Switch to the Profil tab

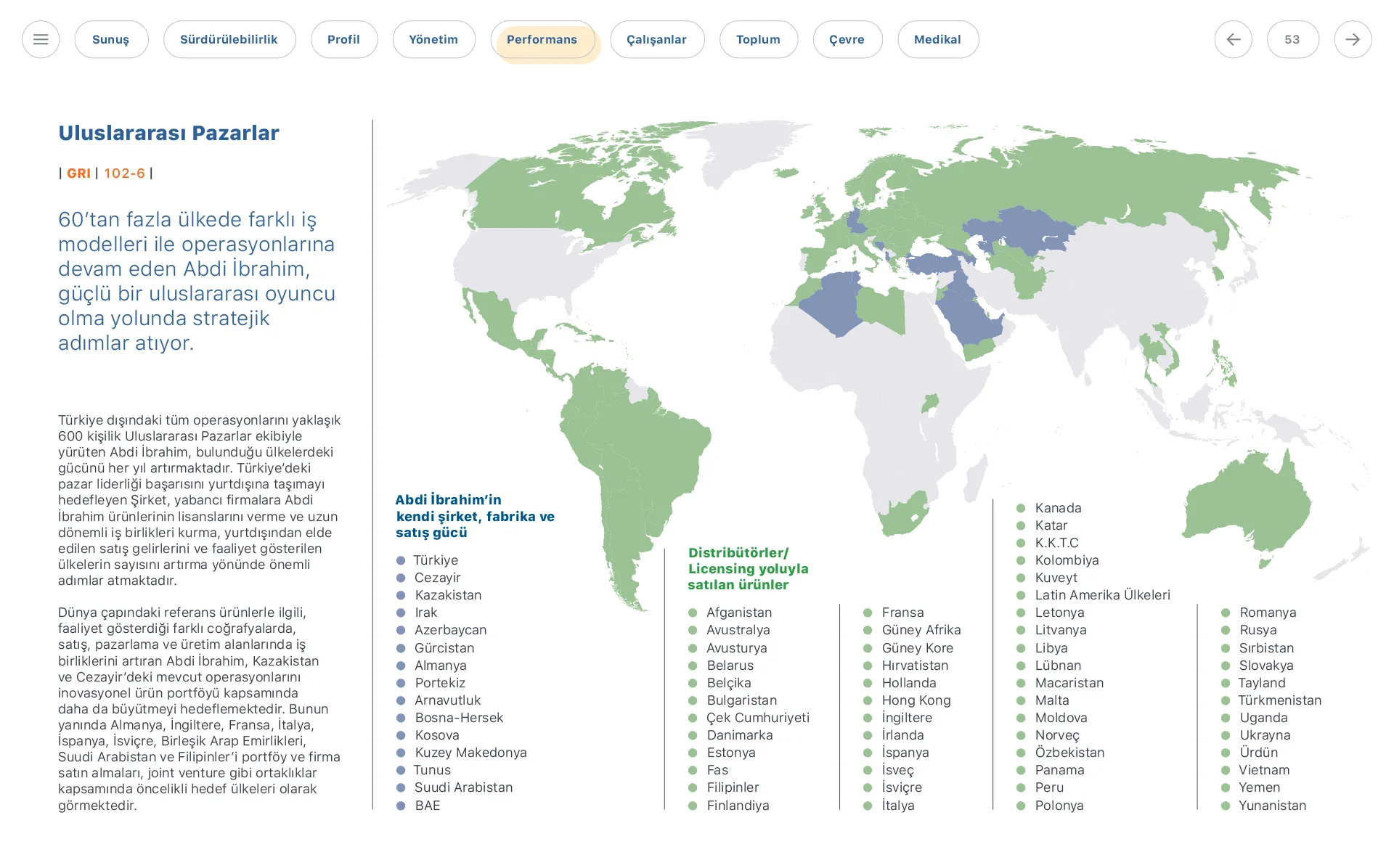(x=344, y=39)
